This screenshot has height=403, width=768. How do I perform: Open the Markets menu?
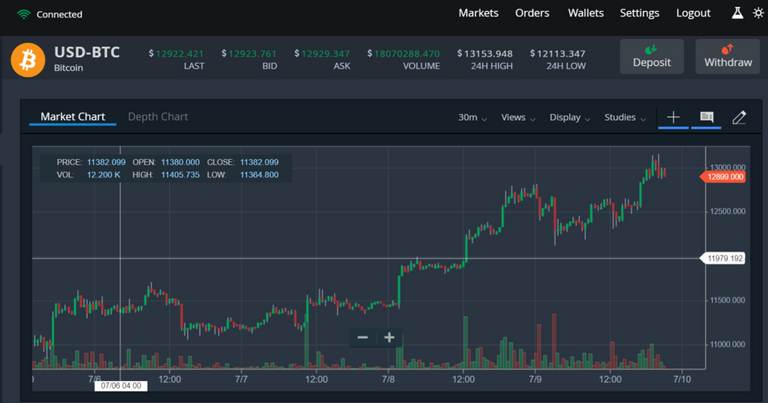478,13
